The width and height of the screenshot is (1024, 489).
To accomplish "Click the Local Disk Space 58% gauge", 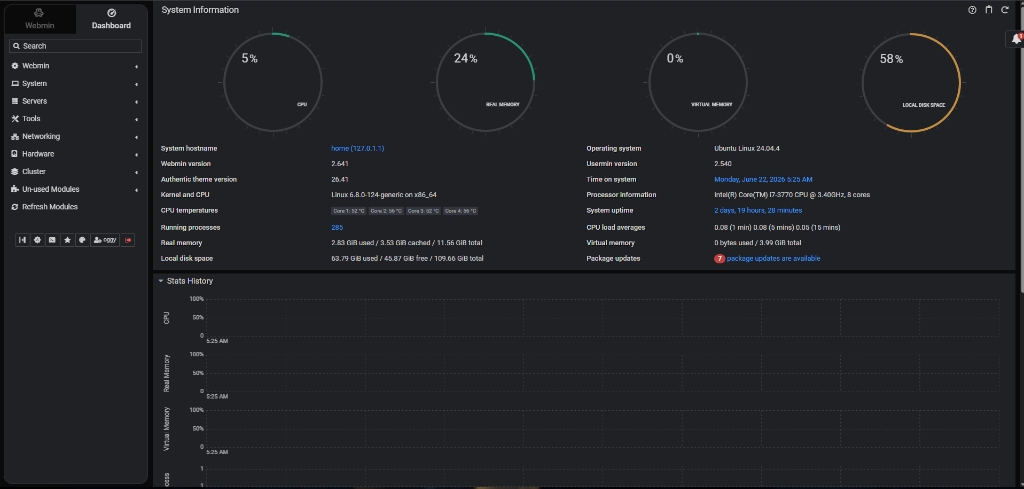I will [912, 83].
